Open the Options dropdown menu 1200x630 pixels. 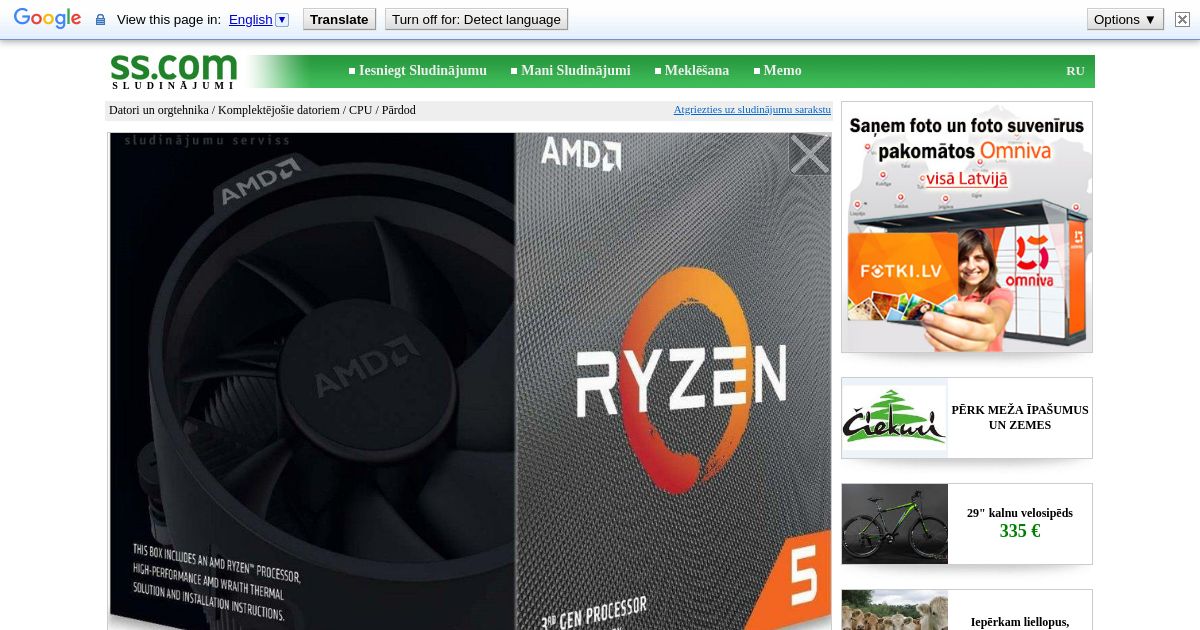(1125, 19)
